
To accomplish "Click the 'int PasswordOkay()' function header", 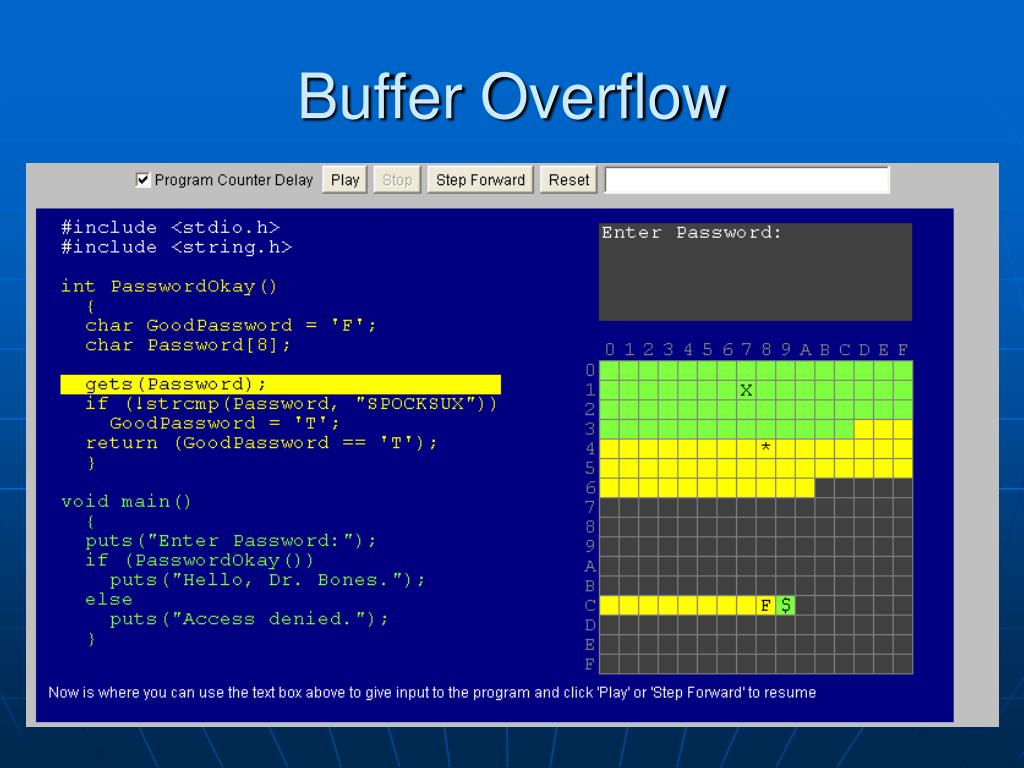I will point(169,286).
